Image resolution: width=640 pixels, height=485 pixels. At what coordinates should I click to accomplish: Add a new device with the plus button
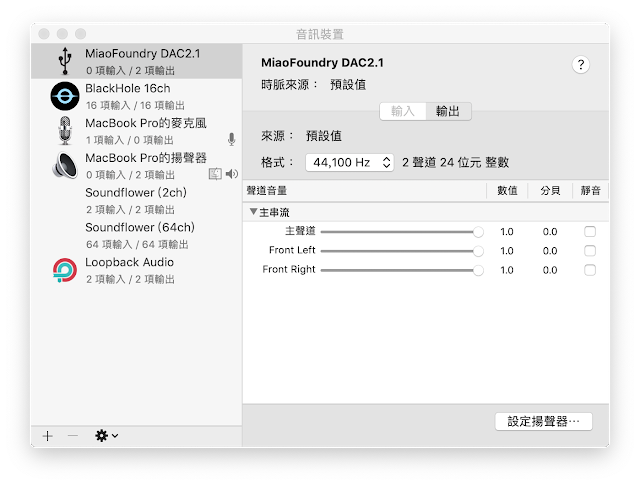(48, 436)
